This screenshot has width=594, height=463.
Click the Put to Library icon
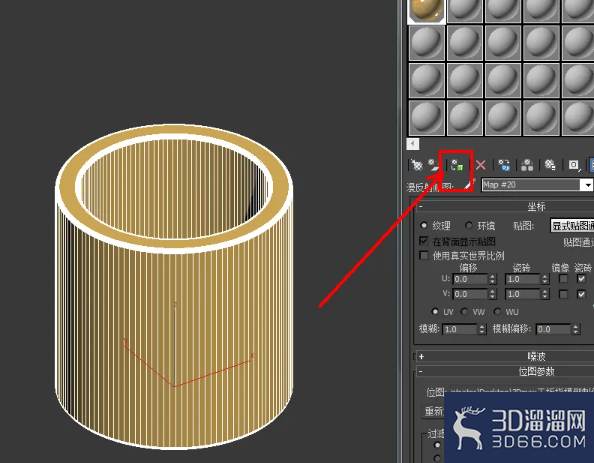tap(550, 165)
